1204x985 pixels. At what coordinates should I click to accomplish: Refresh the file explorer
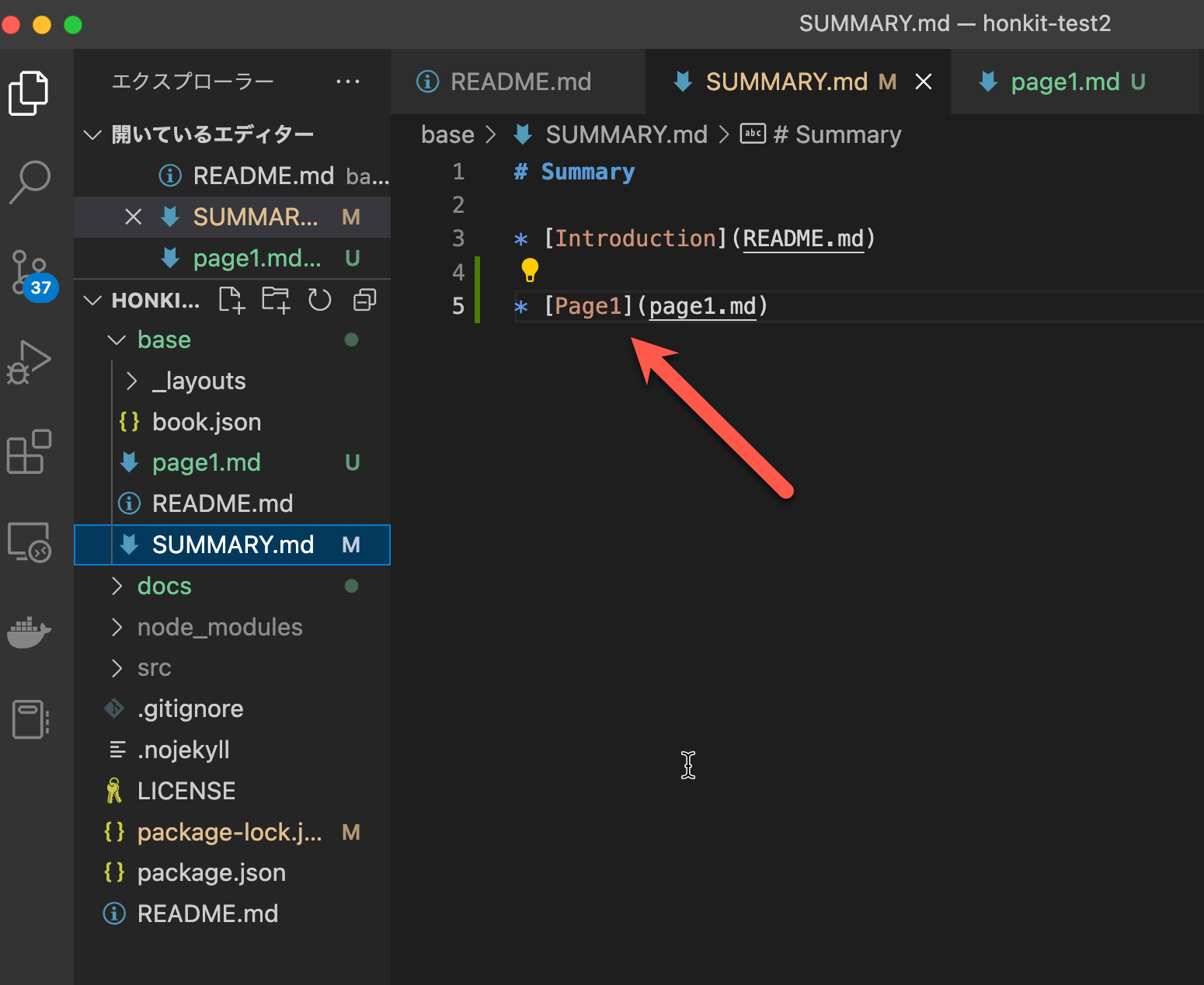(319, 300)
